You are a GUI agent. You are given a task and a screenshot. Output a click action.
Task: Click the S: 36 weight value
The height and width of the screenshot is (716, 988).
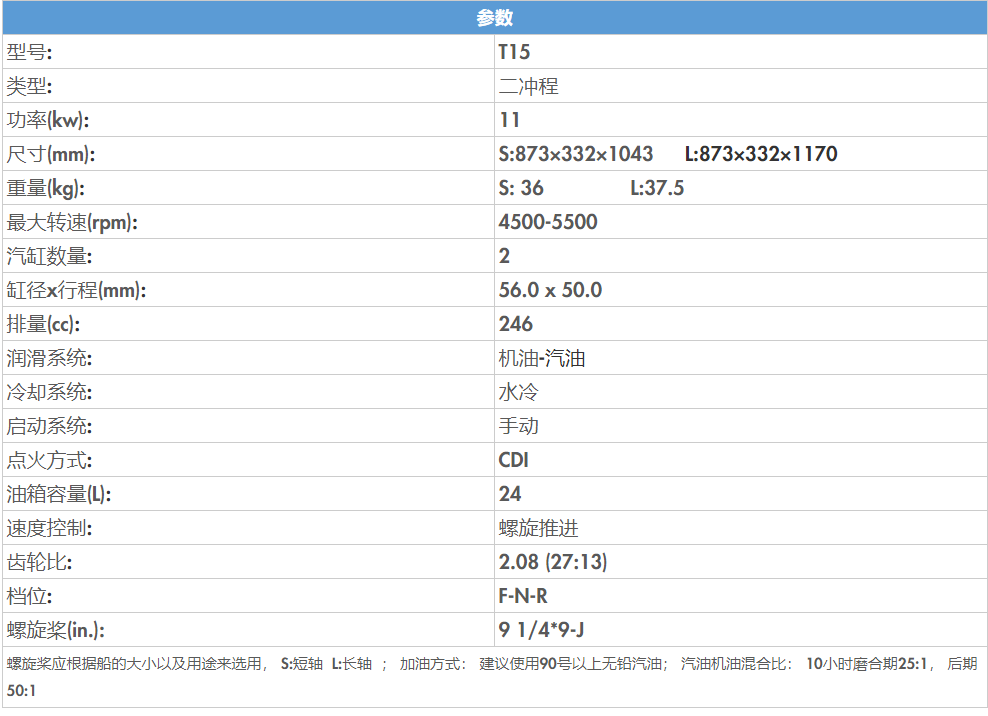[x=521, y=188]
